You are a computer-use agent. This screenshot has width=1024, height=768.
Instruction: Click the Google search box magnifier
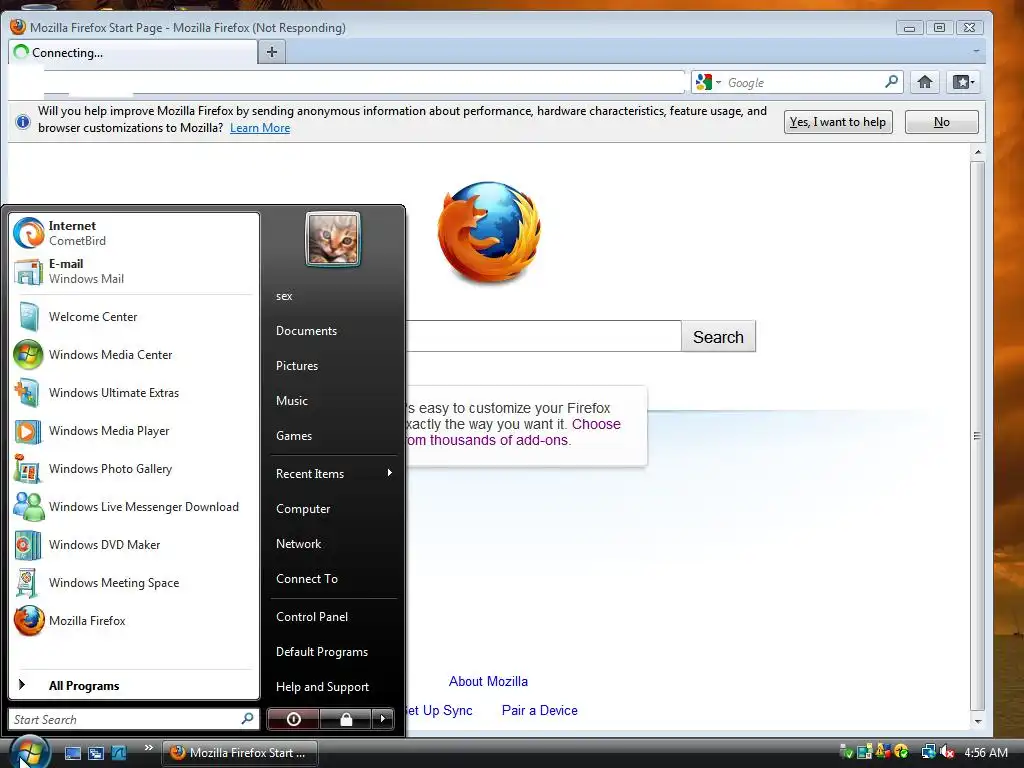point(891,82)
